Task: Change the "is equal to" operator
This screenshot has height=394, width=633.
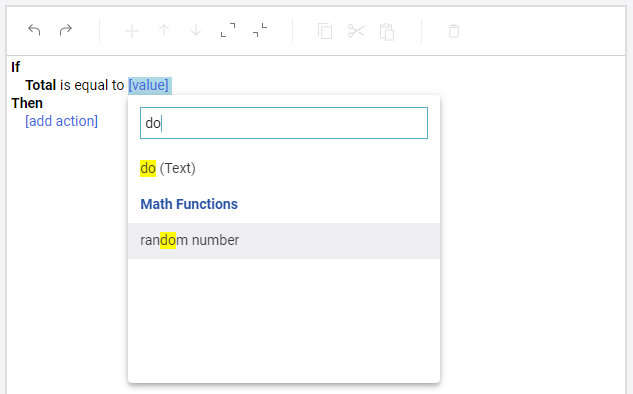Action: click(92, 85)
